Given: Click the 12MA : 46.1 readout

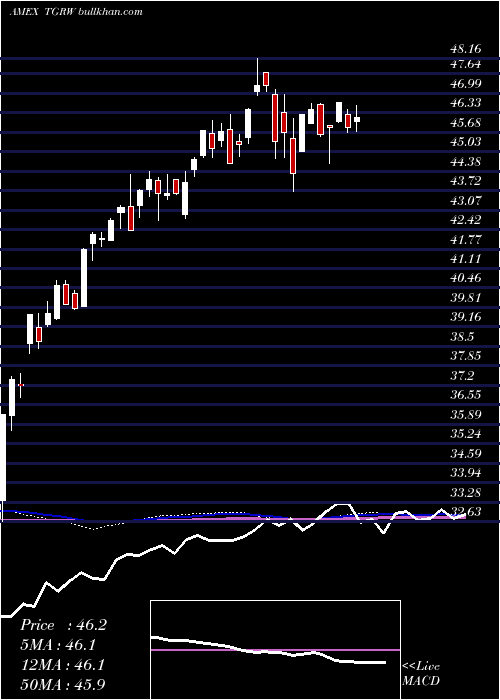Looking at the screenshot, I should click(x=62, y=665).
